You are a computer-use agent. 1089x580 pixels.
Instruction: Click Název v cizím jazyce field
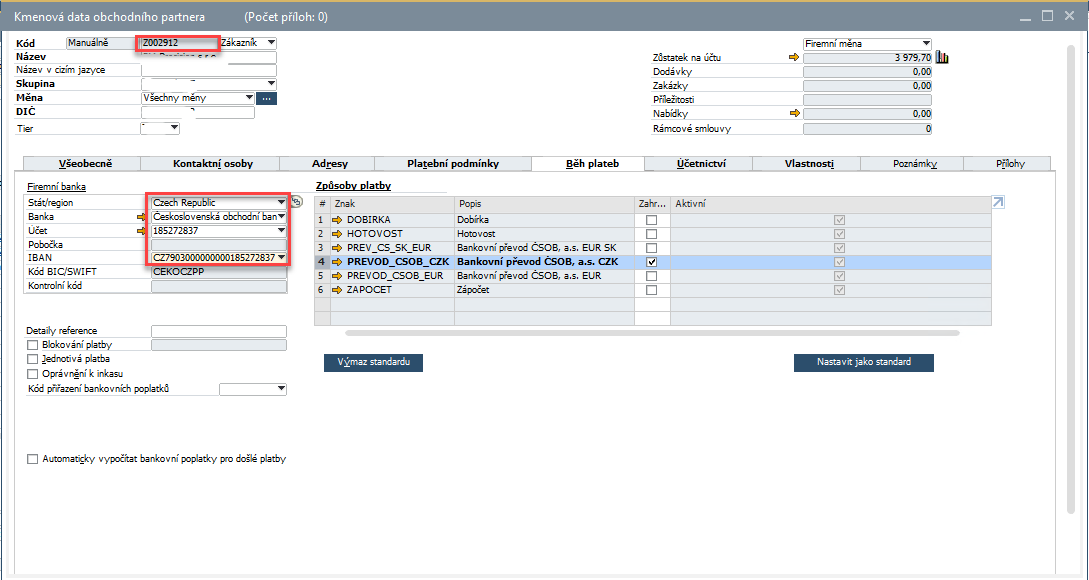(208, 70)
